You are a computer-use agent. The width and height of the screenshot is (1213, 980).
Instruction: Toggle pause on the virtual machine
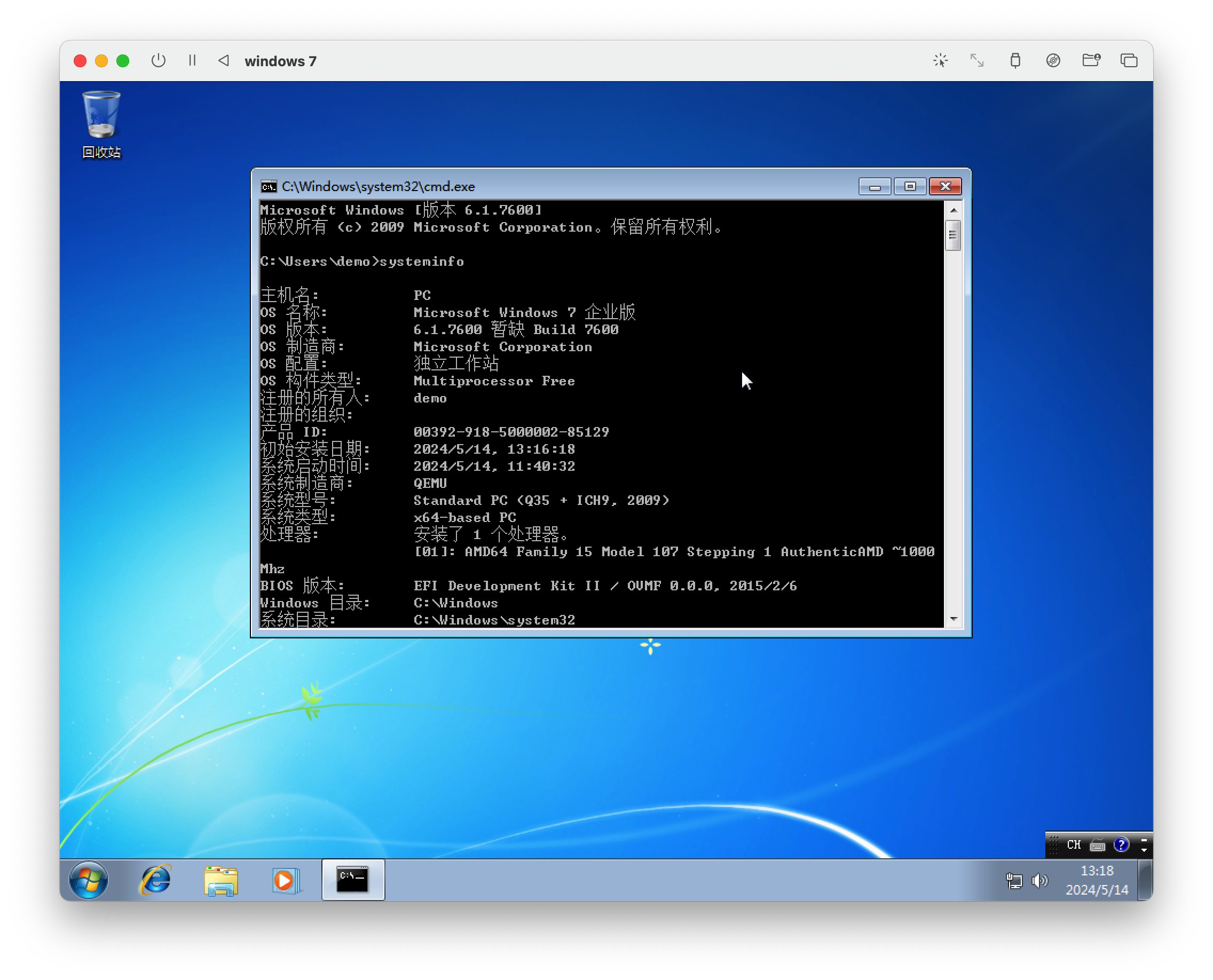[x=192, y=60]
